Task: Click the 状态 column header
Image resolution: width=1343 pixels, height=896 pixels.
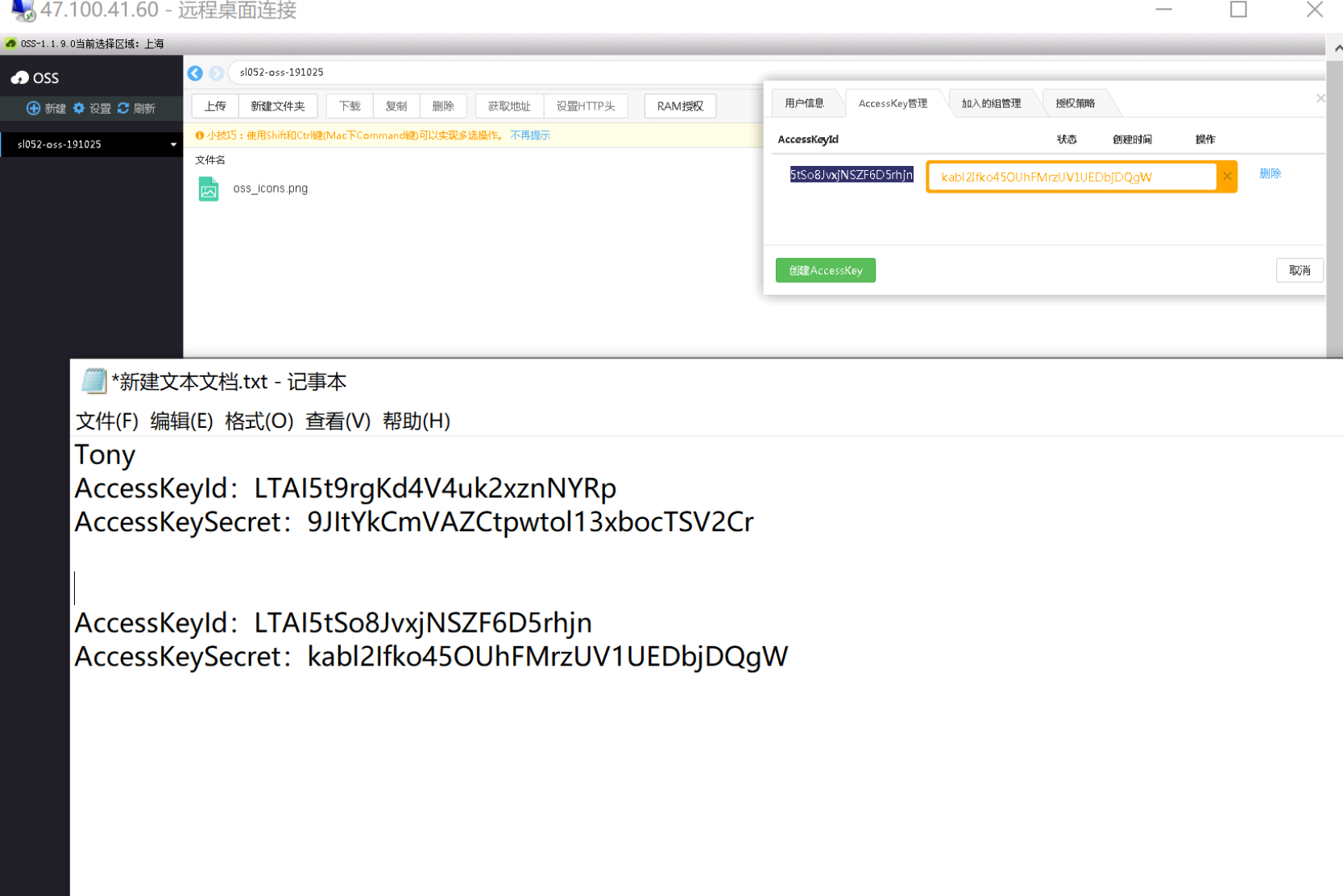Action: coord(1067,139)
